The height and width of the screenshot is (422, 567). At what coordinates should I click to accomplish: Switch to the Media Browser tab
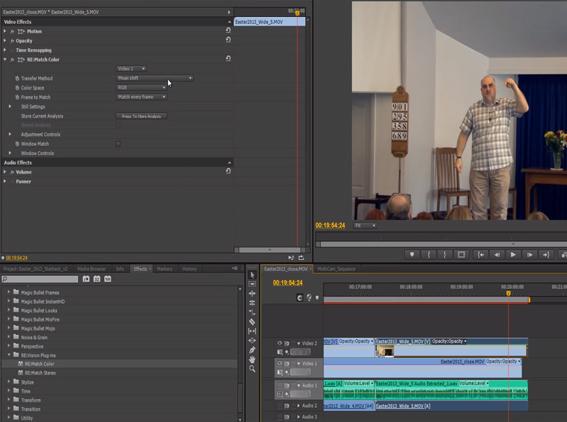coord(91,269)
